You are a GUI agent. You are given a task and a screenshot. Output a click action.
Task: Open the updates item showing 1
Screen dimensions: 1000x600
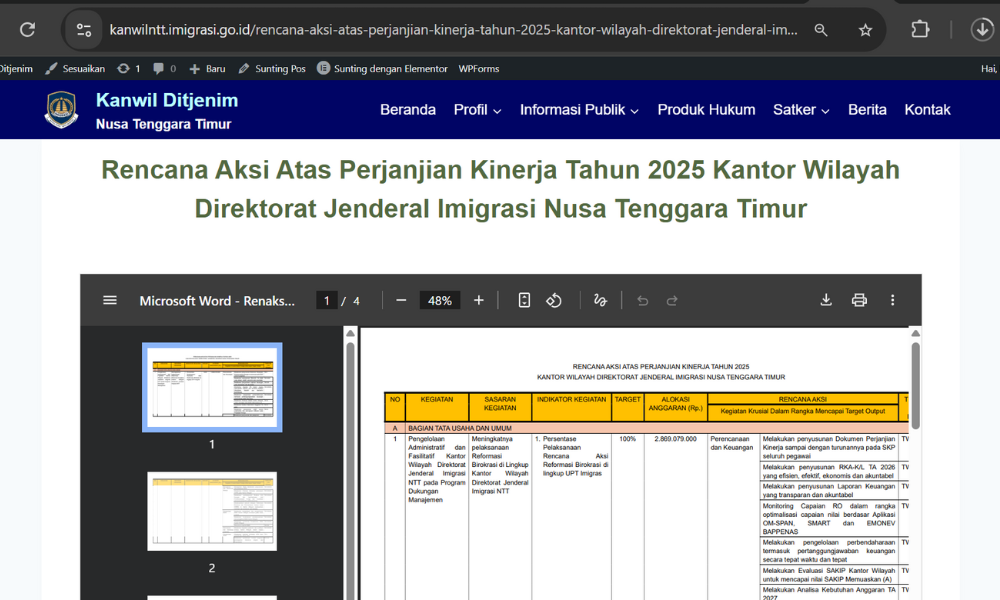coord(128,69)
